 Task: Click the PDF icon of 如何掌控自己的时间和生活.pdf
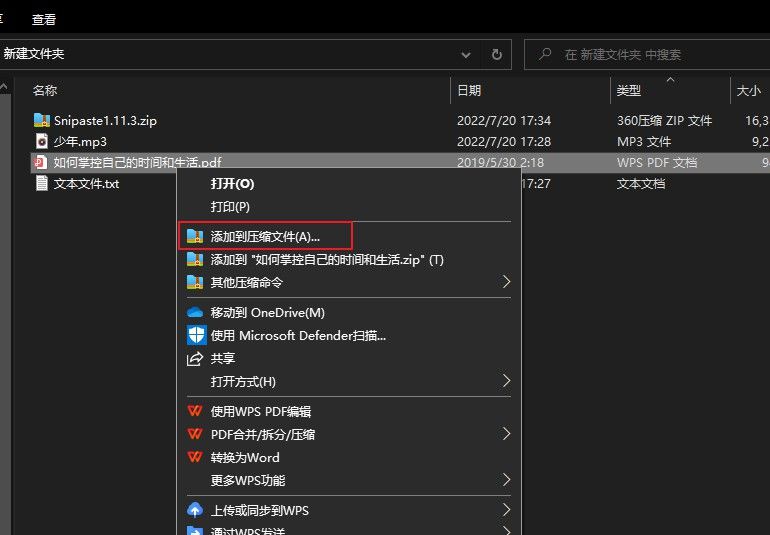(41, 162)
